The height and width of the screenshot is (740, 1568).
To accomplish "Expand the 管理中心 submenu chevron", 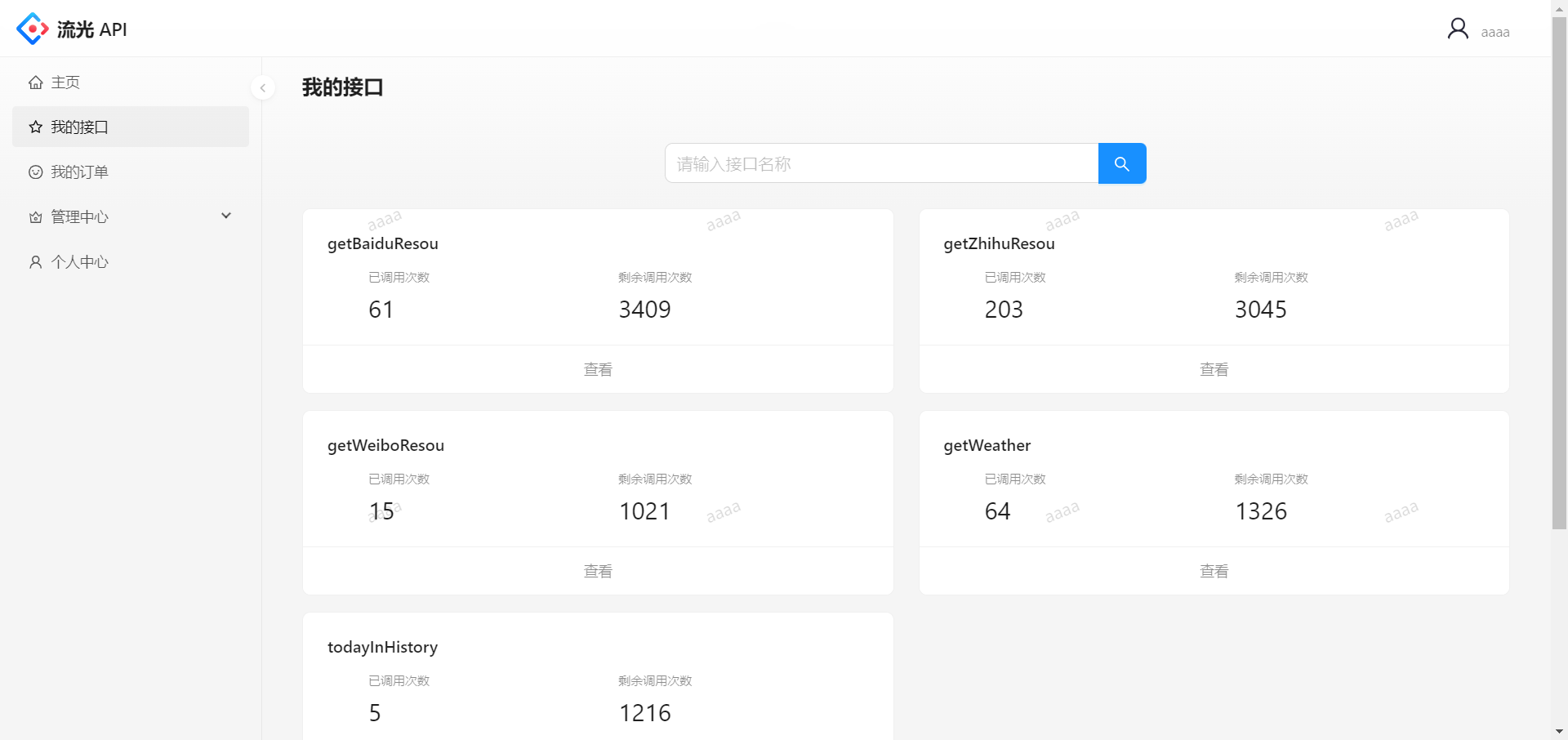I will [226, 216].
